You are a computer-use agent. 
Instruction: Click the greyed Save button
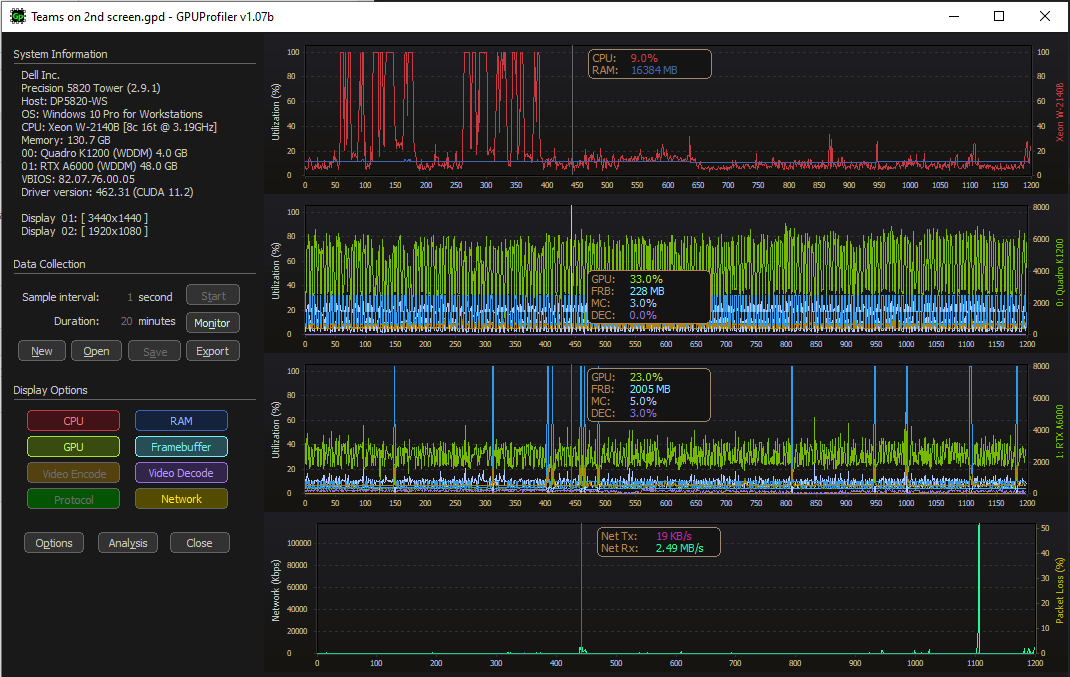click(x=155, y=351)
